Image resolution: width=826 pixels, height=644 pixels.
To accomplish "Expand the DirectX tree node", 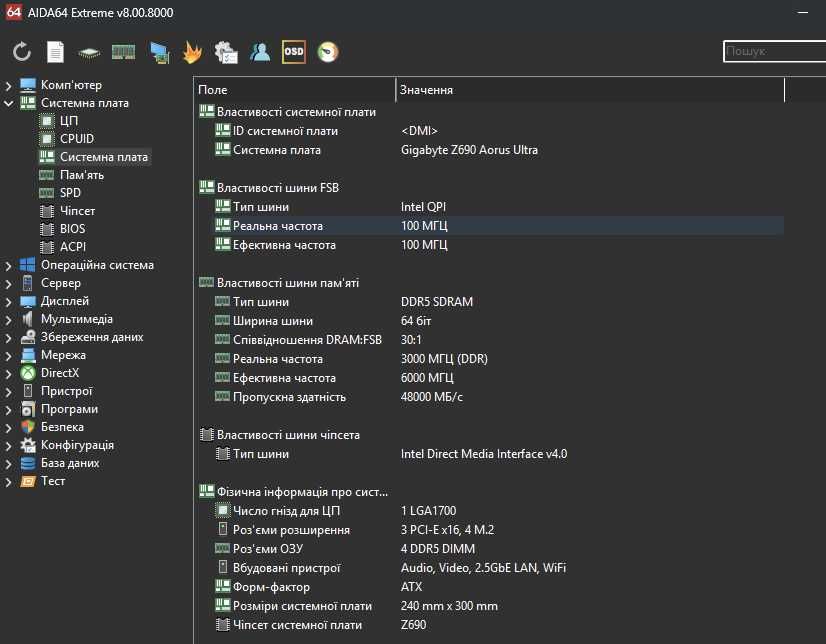I will pyautogui.click(x=8, y=373).
